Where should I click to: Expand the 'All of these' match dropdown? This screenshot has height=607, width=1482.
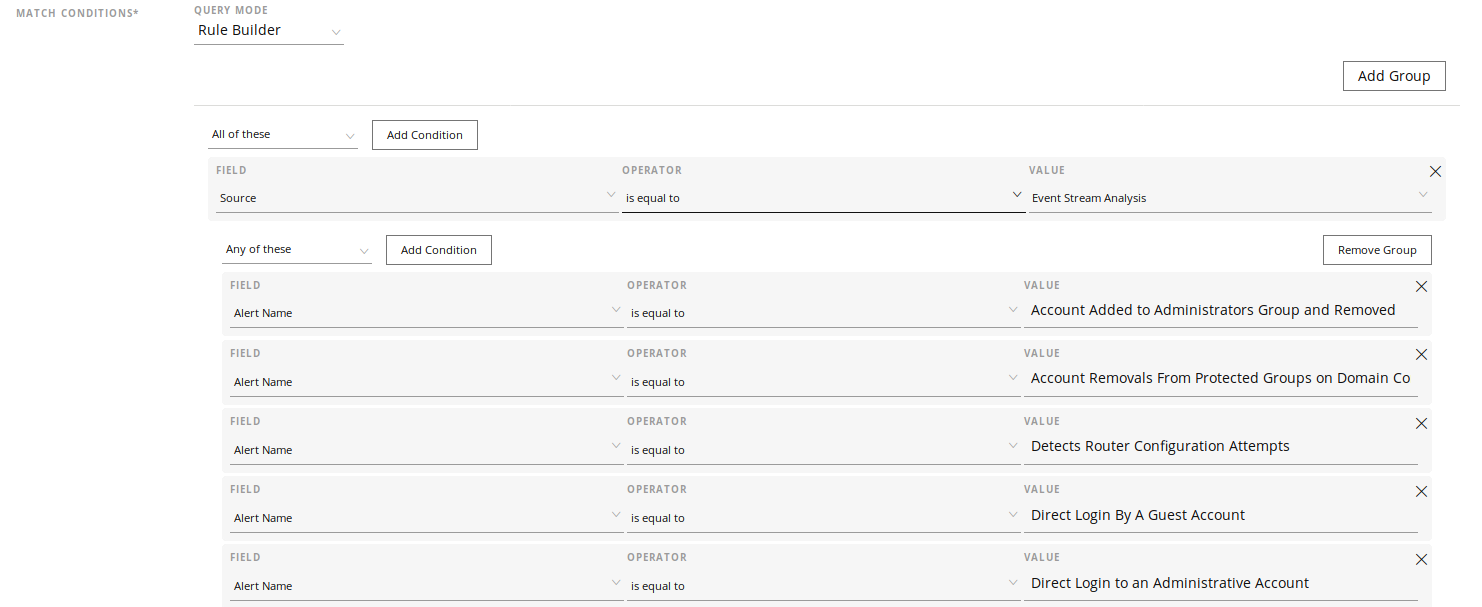283,135
